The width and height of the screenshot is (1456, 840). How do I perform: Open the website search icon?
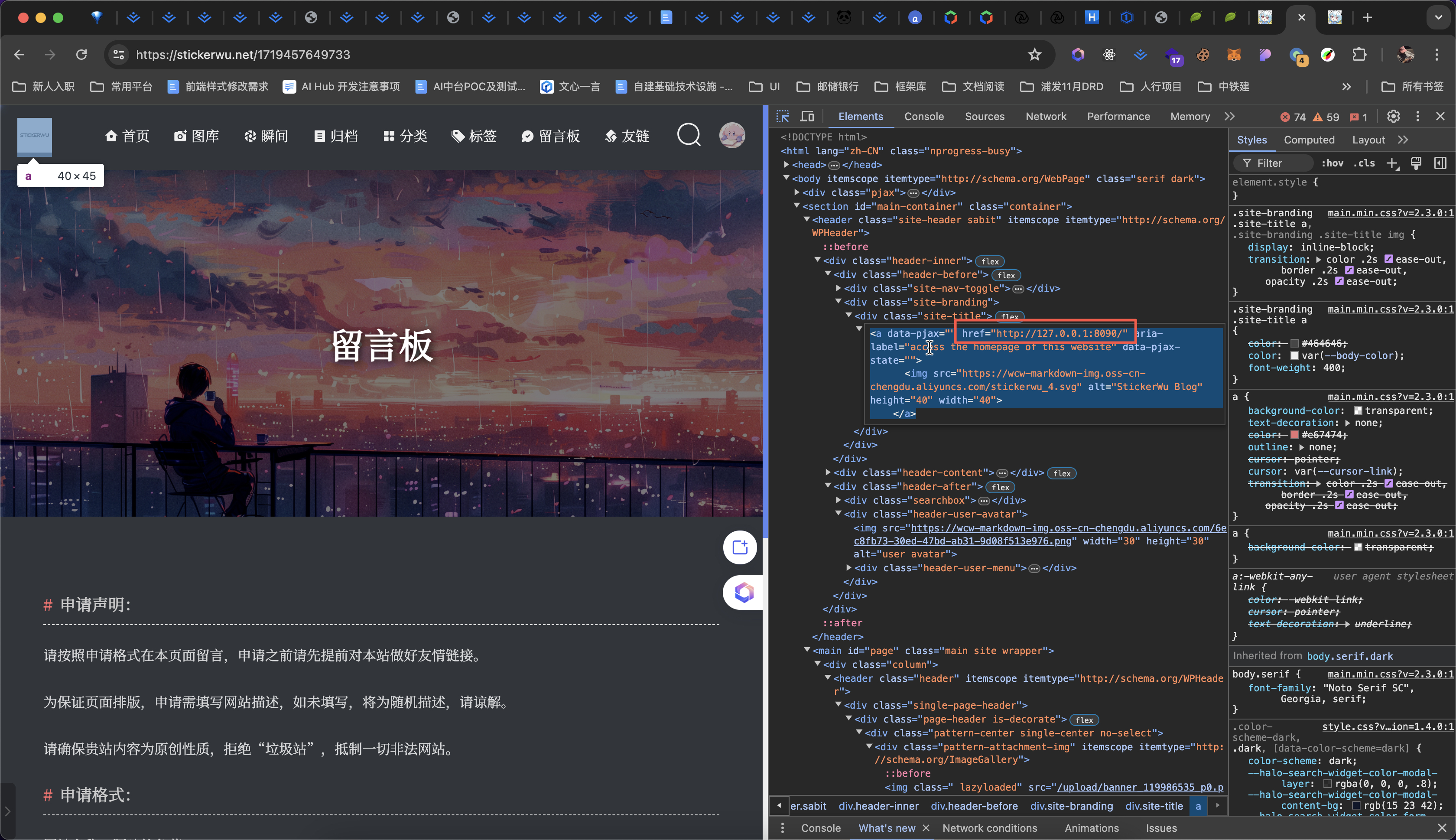tap(689, 136)
